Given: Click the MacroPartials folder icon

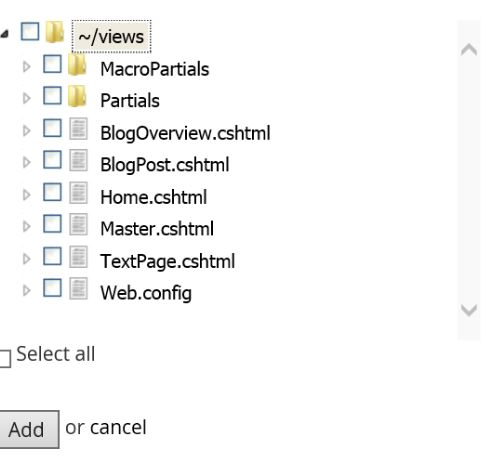Looking at the screenshot, I should click(77, 64).
